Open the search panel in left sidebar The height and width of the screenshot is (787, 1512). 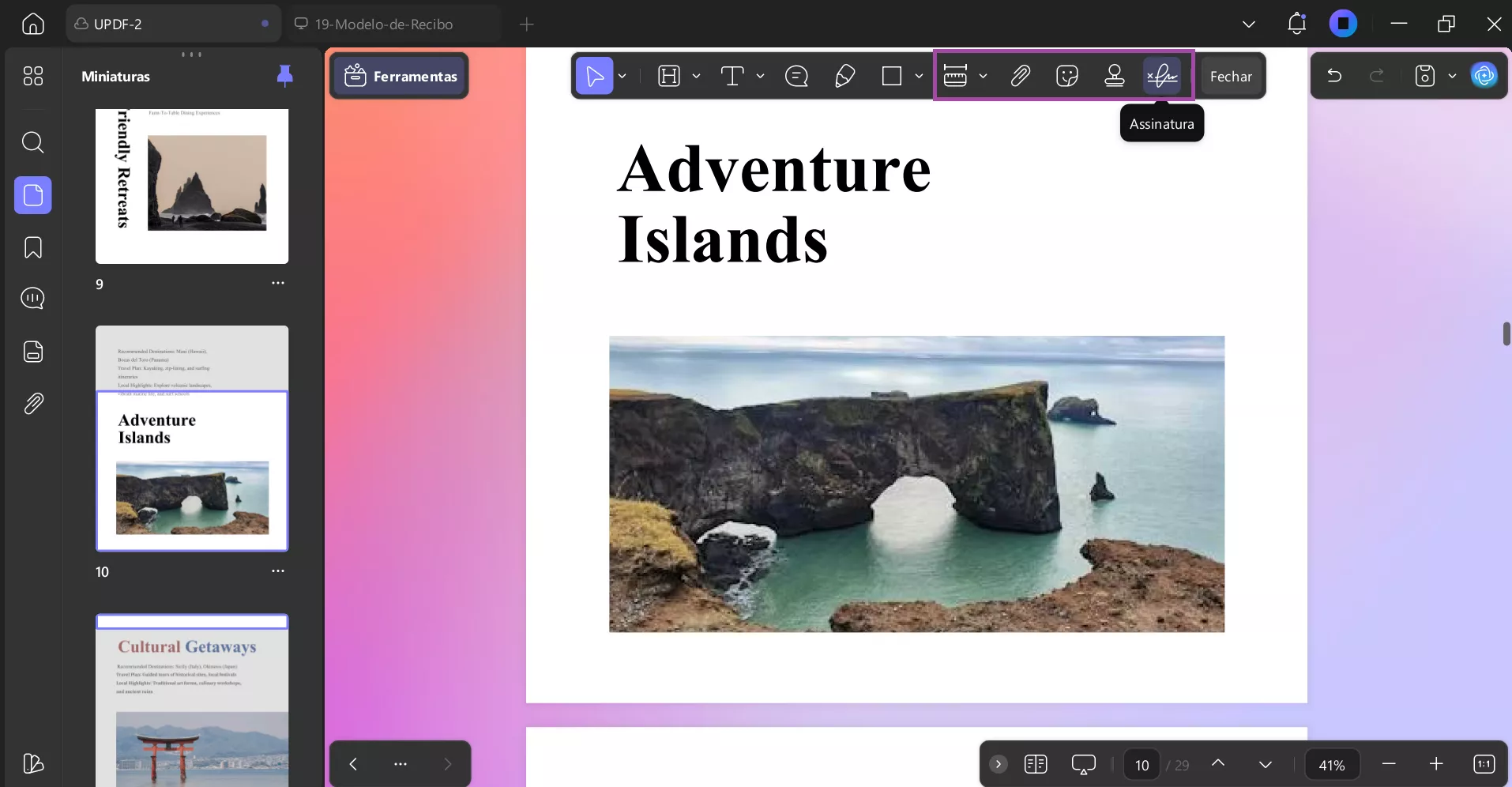[x=32, y=143]
